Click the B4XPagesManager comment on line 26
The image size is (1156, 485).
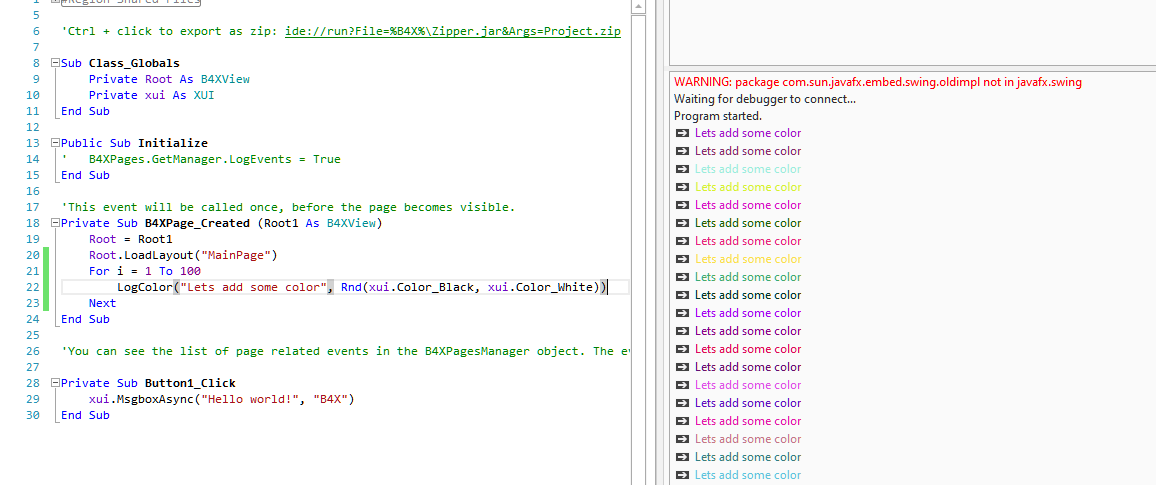pos(347,351)
